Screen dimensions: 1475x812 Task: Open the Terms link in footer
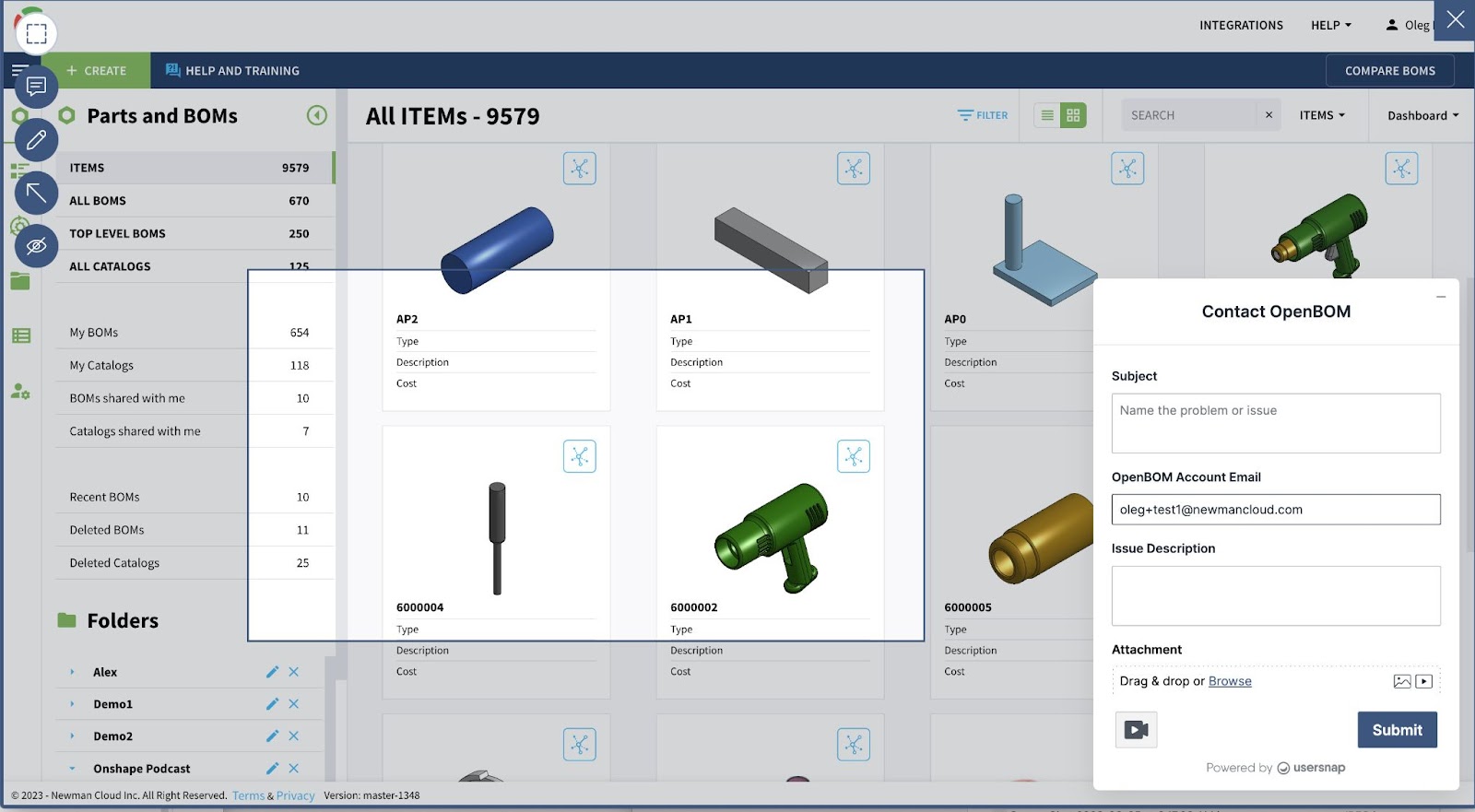(x=248, y=795)
